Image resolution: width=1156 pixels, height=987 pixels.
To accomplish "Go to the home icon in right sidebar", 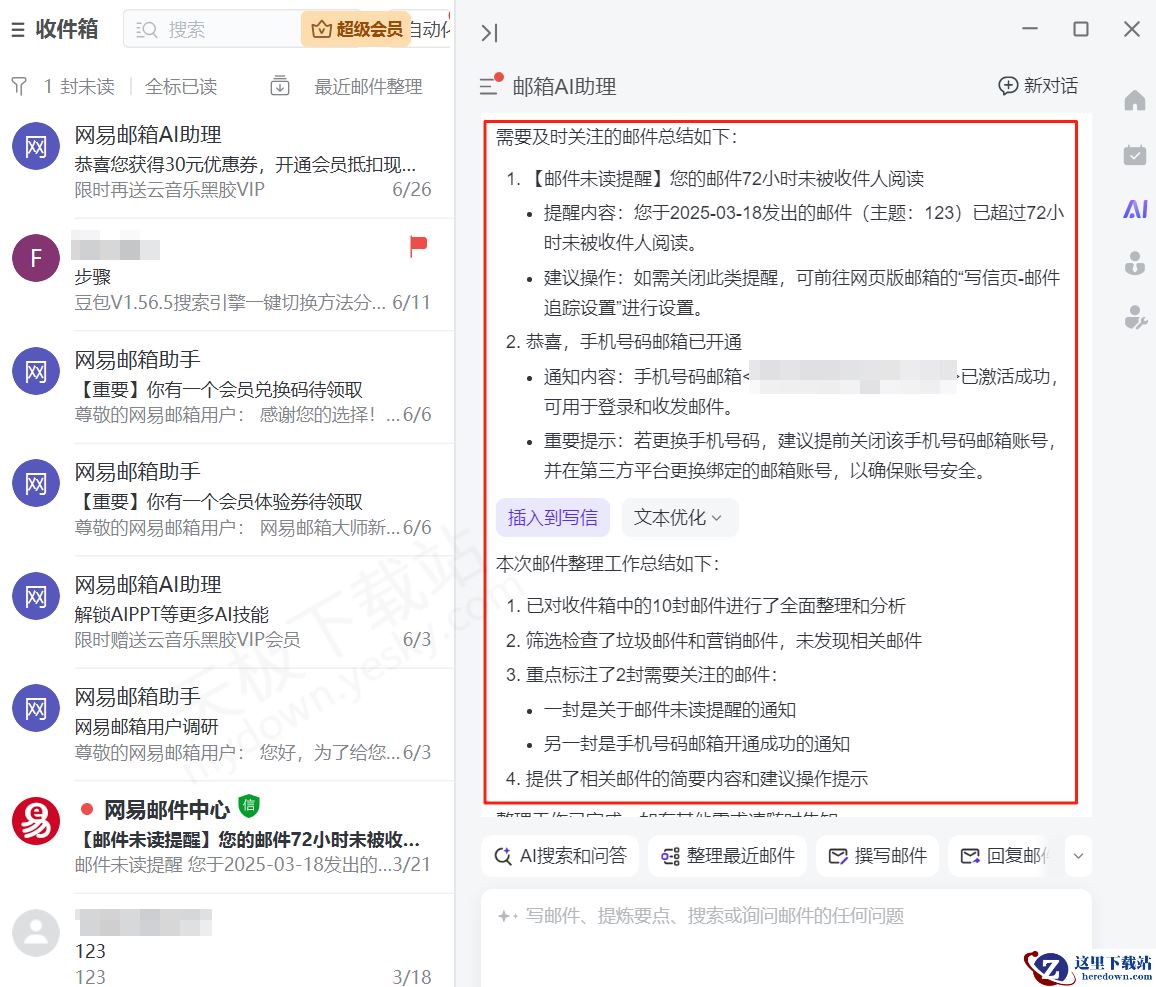I will point(1135,100).
